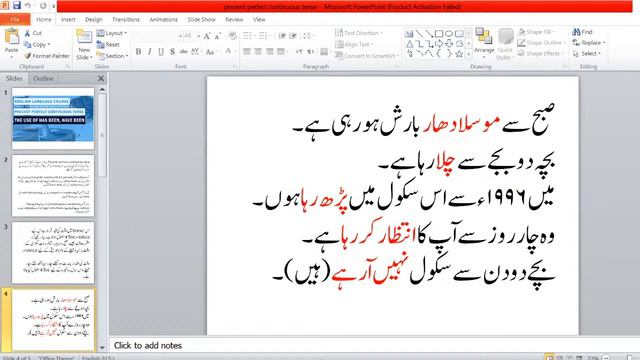Clear all formatting with the eraser icon

(x=233, y=36)
